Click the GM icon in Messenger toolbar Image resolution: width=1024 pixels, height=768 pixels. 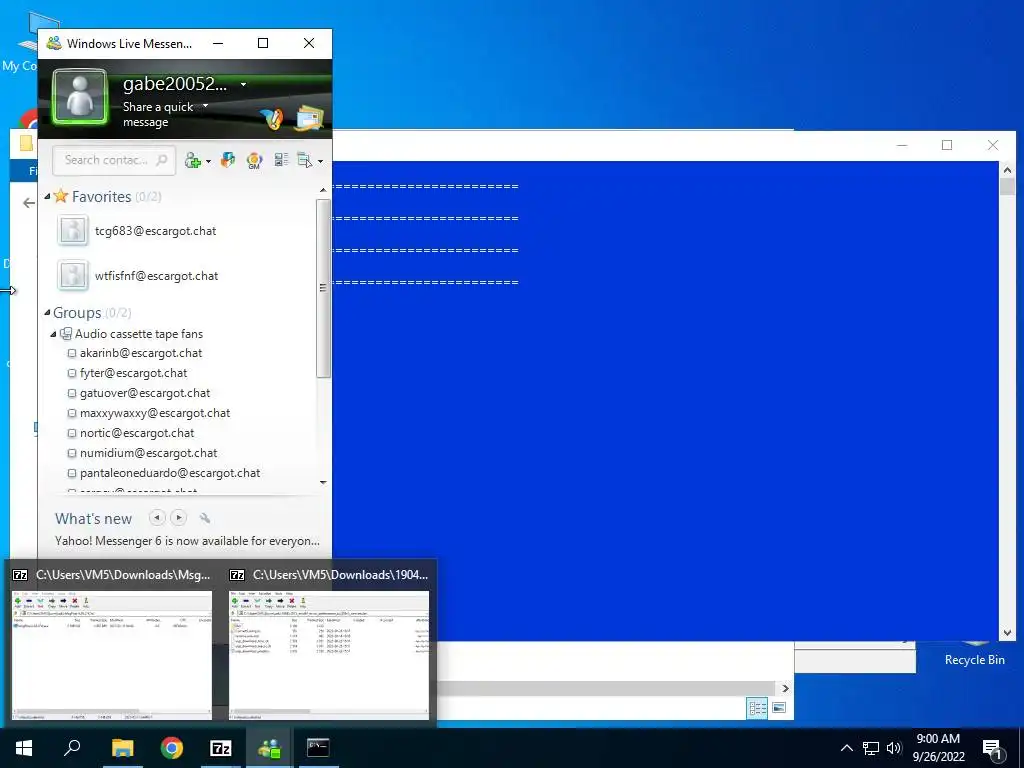click(255, 161)
